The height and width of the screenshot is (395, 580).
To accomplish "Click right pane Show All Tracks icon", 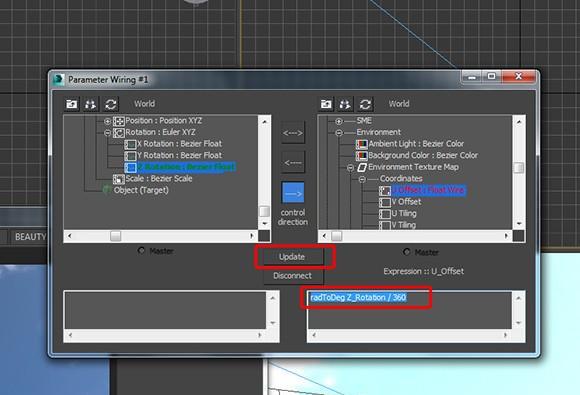I will tap(326, 104).
